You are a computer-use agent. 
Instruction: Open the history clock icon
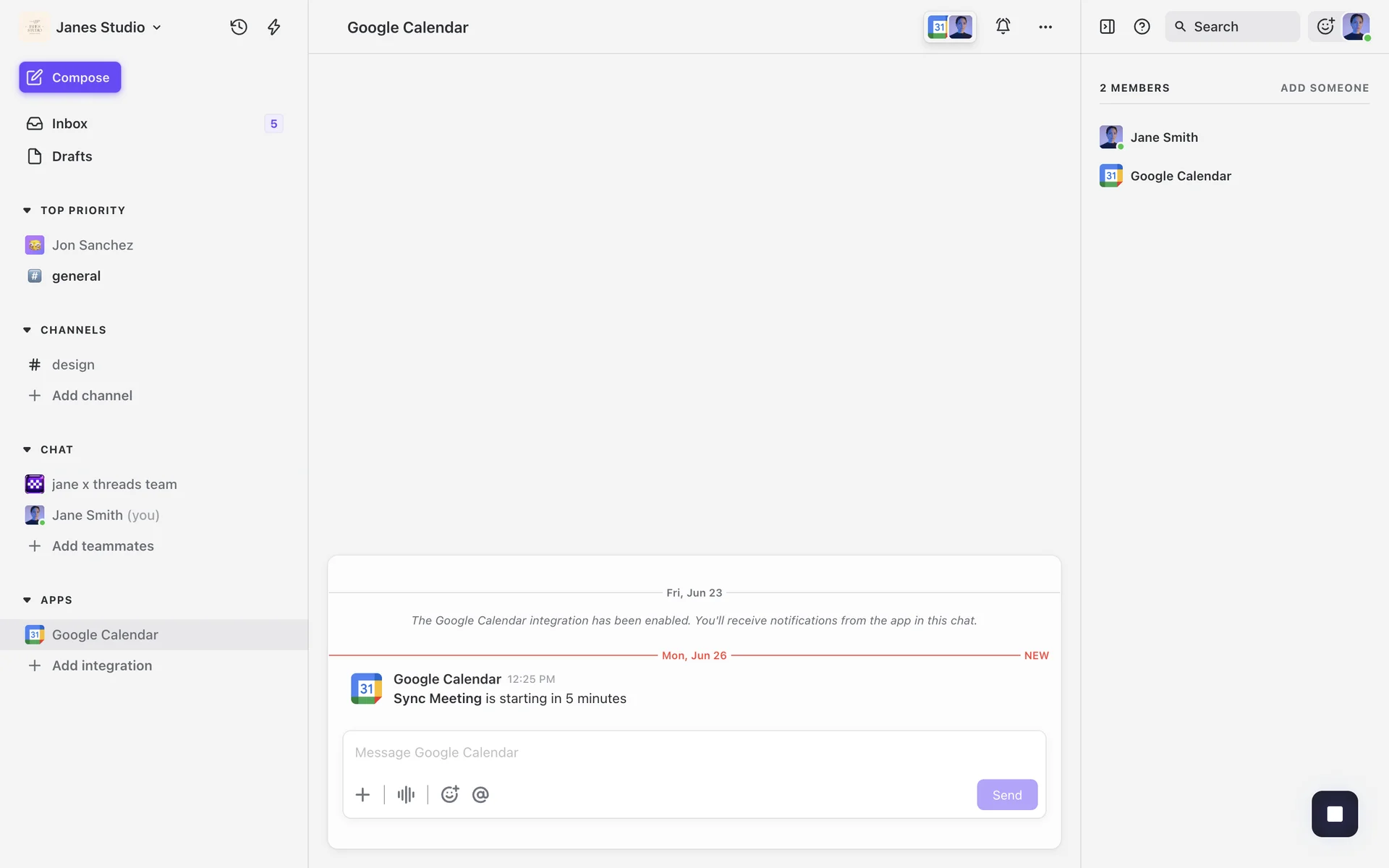point(239,27)
